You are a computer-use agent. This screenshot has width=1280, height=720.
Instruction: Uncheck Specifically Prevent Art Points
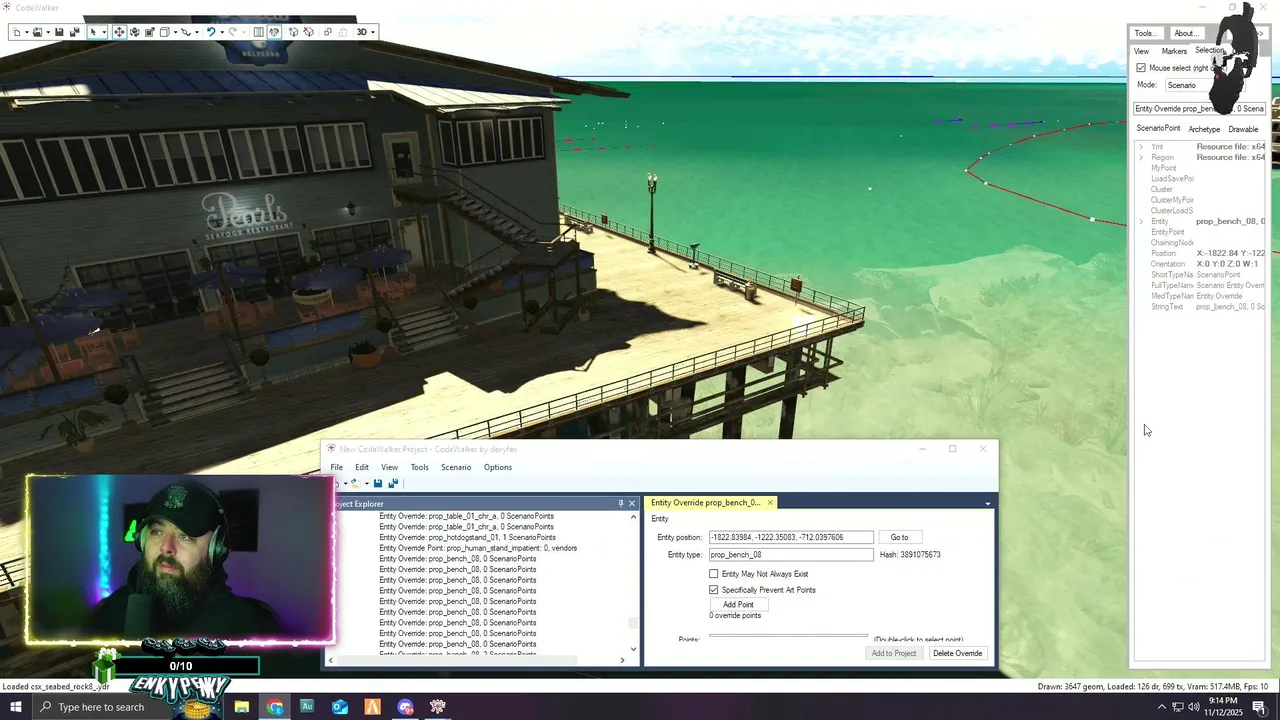click(x=714, y=590)
